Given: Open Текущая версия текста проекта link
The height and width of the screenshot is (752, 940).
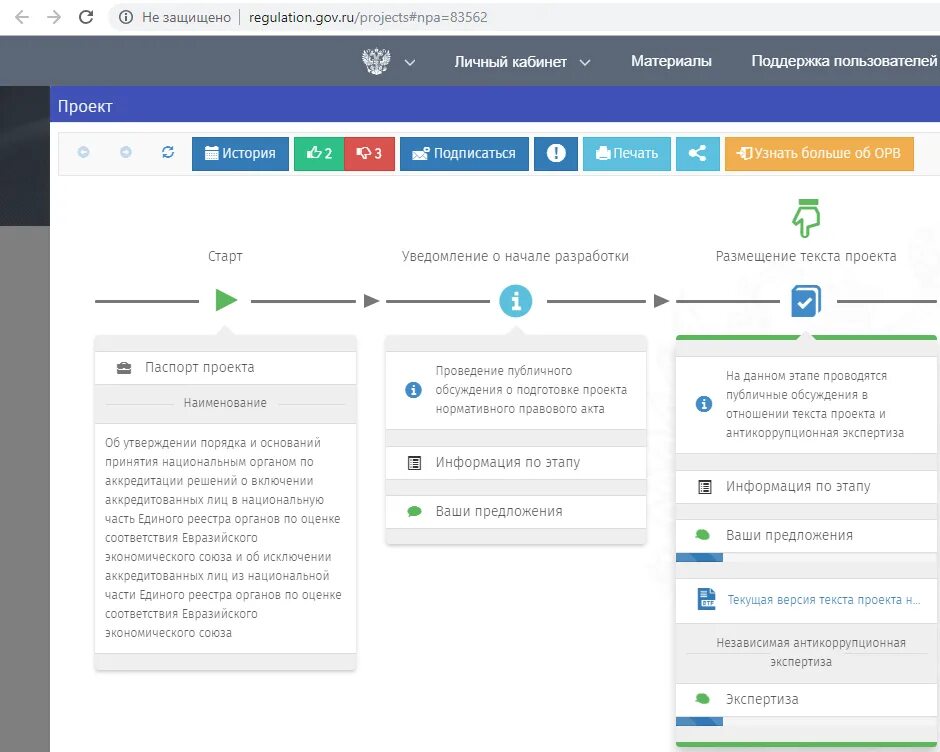Looking at the screenshot, I should click(x=824, y=600).
